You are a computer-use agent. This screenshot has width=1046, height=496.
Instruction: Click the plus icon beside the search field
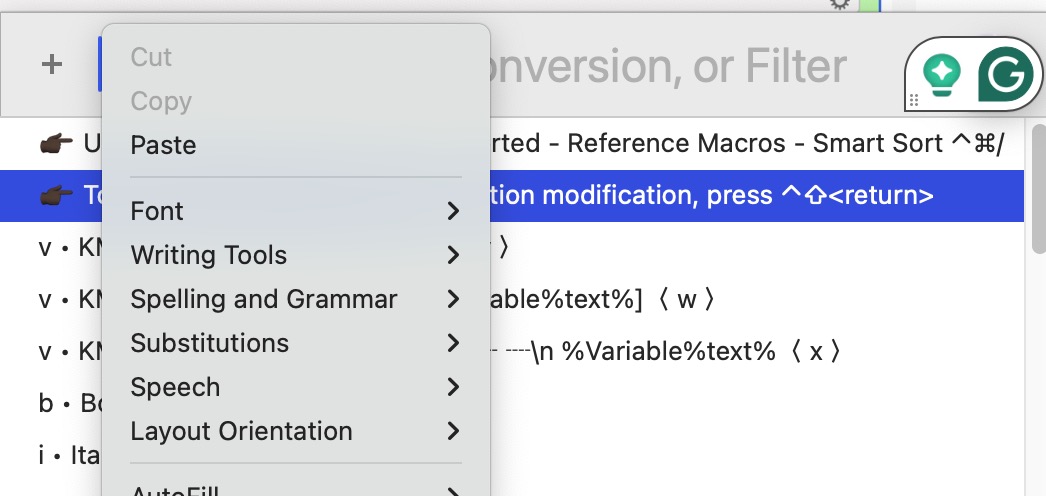pyautogui.click(x=51, y=65)
